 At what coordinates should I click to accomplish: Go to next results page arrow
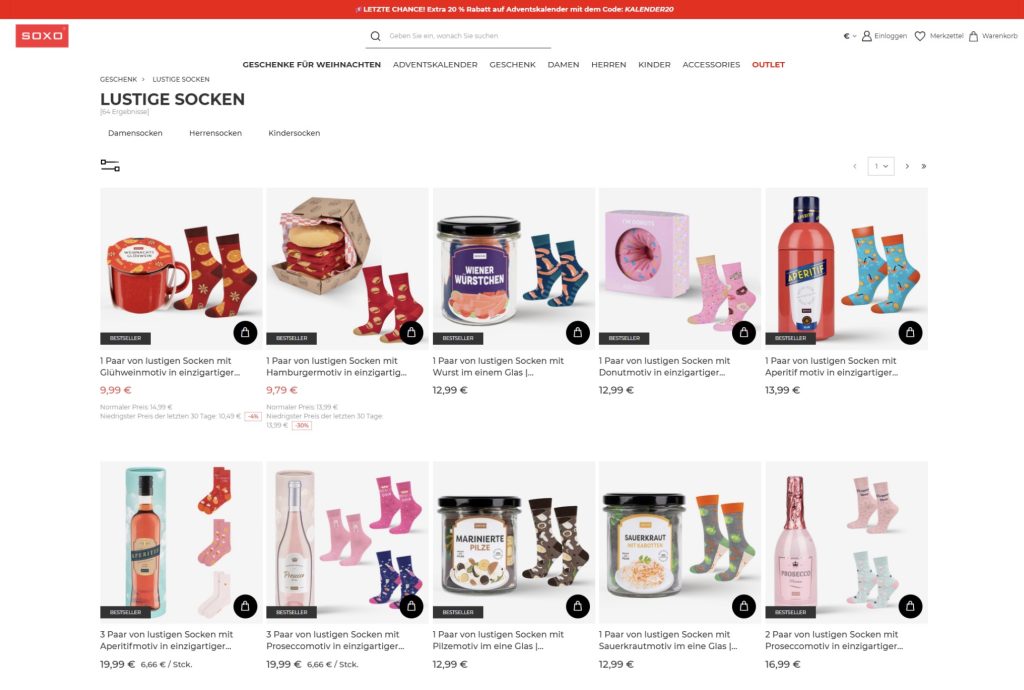[x=907, y=166]
